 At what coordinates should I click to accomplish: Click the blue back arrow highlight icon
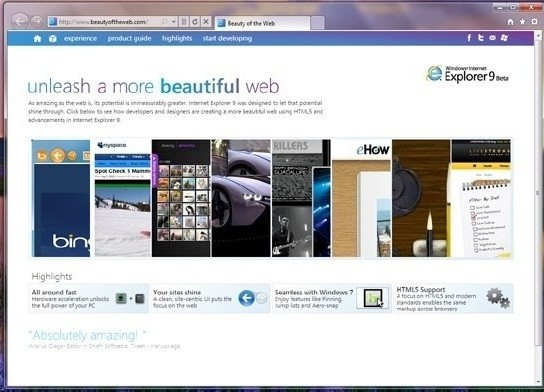247,298
